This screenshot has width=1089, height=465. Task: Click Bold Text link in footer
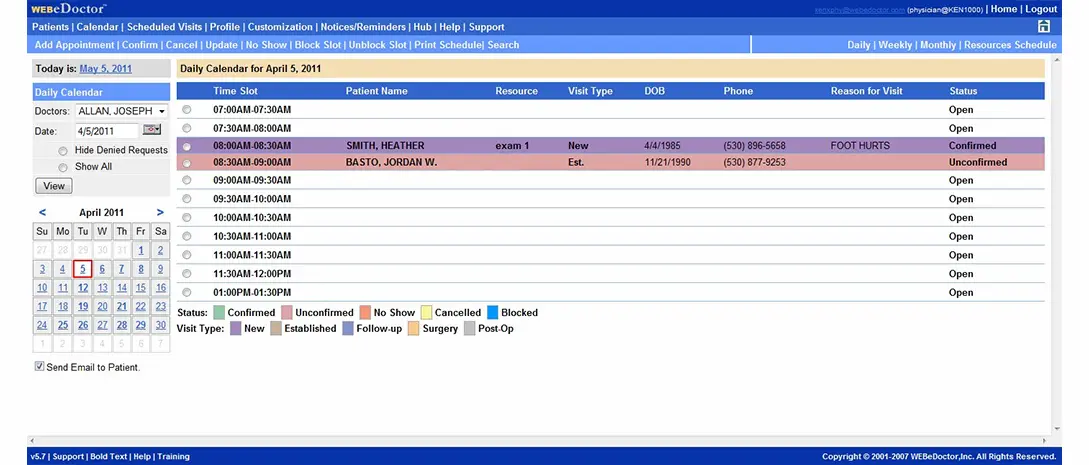108,457
